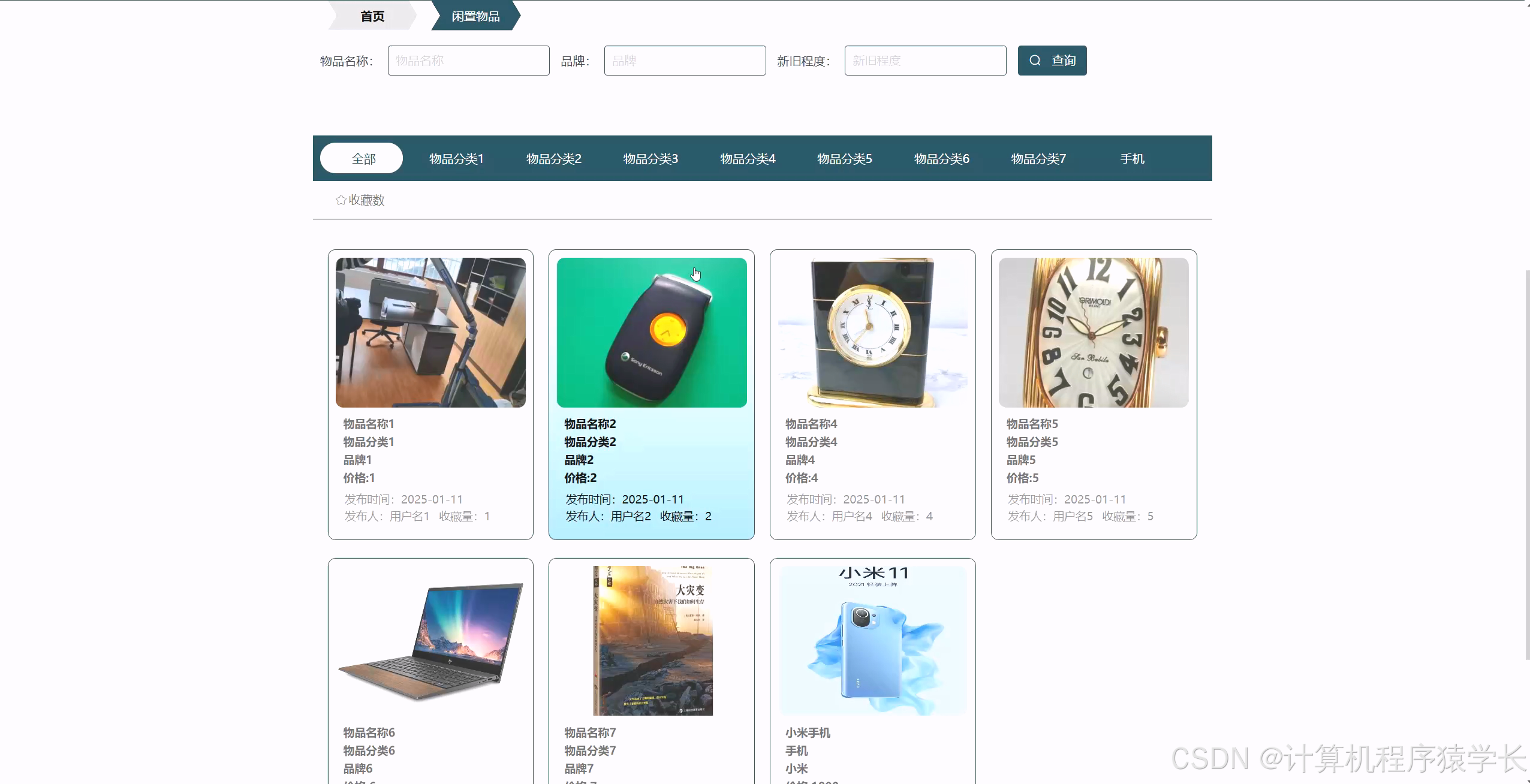Click the title 物品名称2
This screenshot has height=784, width=1530.
click(590, 424)
